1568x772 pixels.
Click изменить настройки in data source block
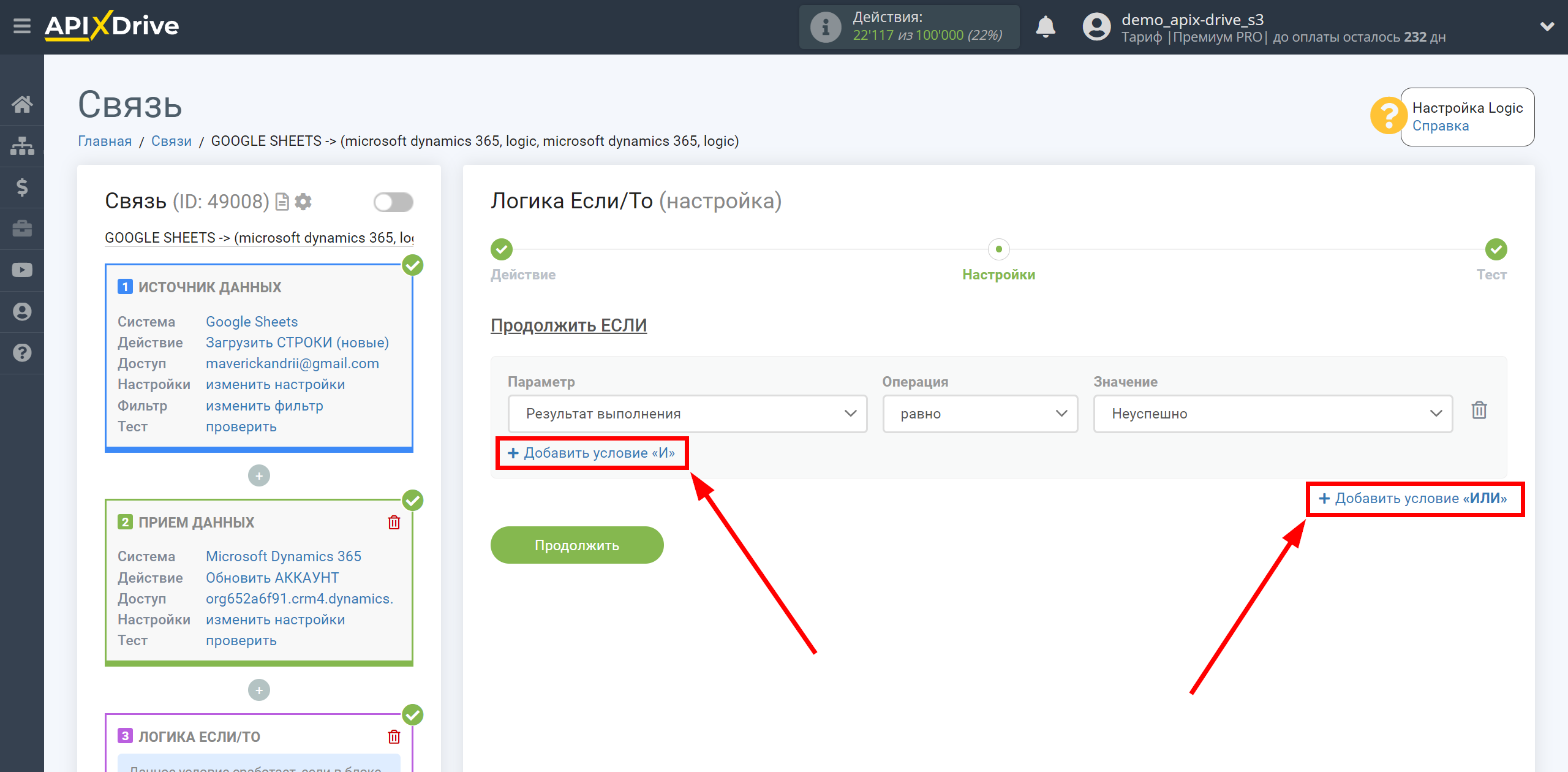click(275, 384)
